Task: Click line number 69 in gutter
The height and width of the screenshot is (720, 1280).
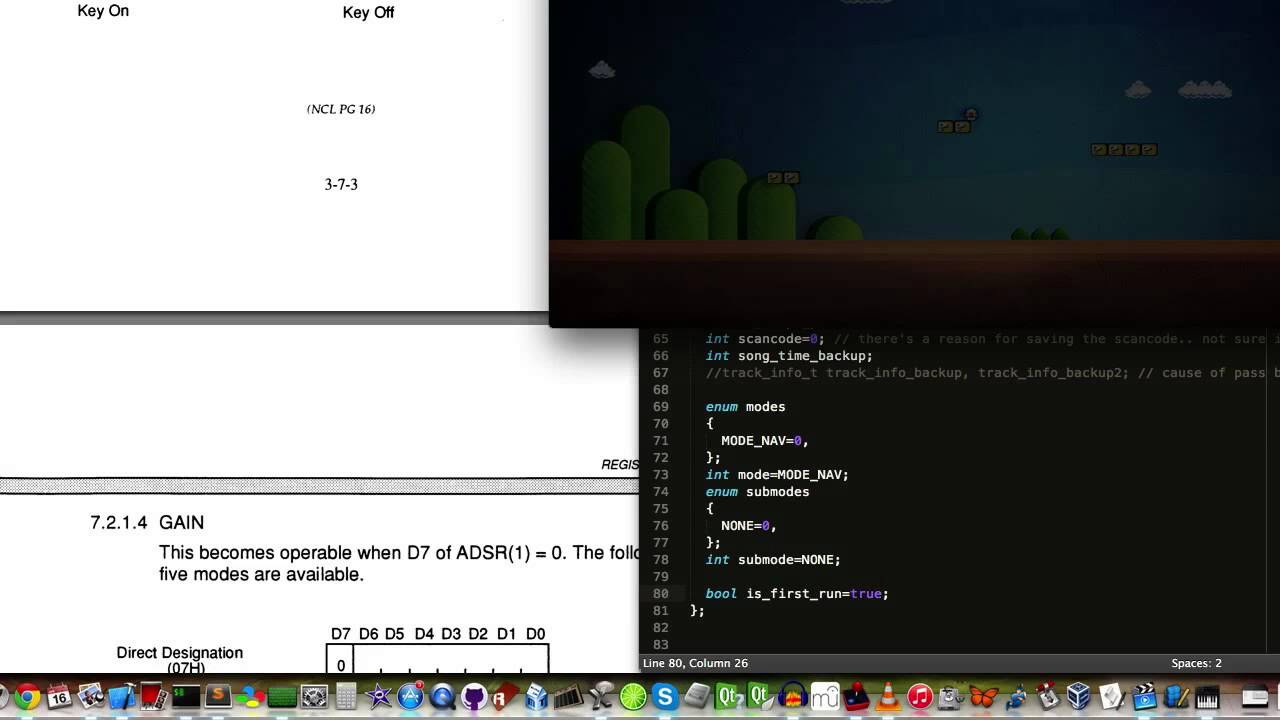Action: [661, 407]
